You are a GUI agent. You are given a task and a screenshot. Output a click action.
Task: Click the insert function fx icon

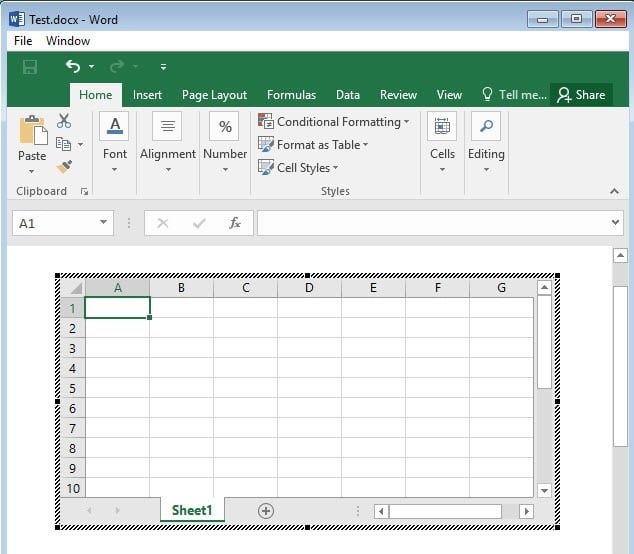(x=235, y=223)
